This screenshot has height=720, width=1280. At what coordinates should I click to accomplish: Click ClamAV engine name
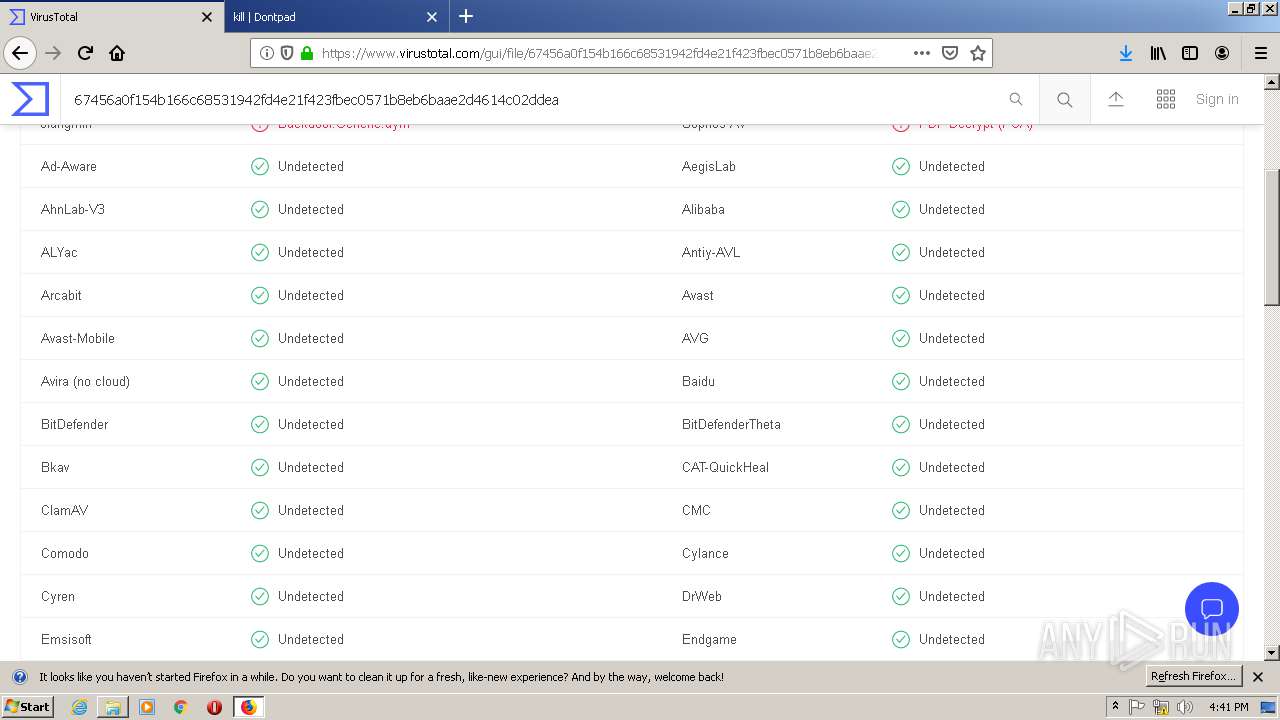click(65, 510)
